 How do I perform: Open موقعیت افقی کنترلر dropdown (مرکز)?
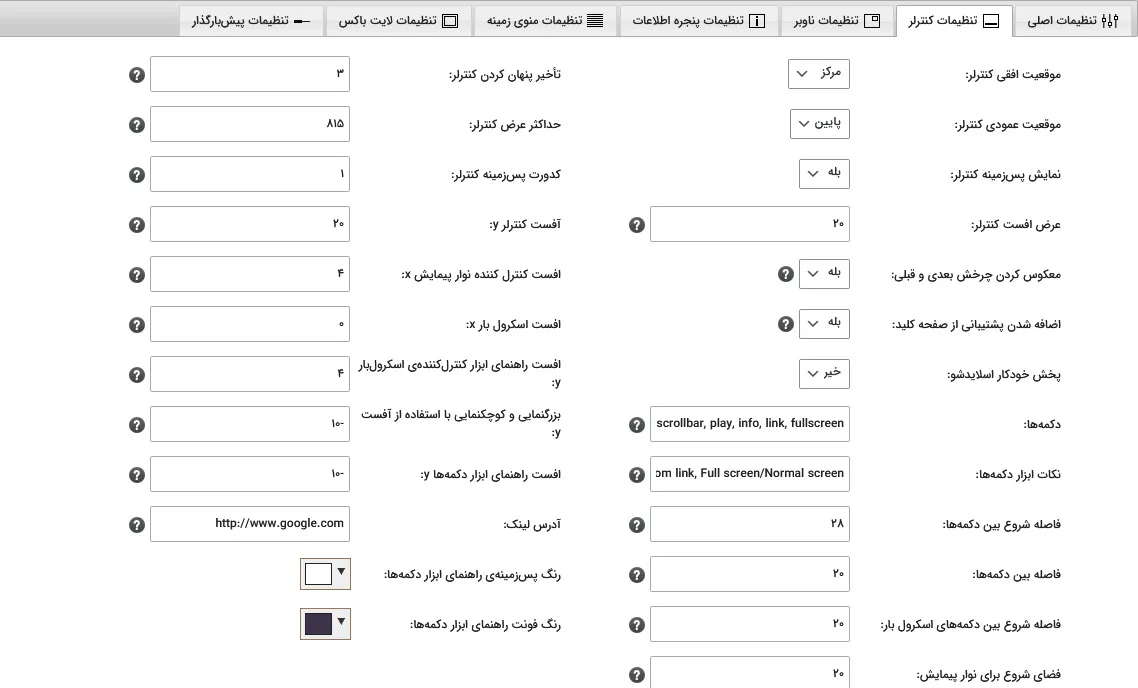click(819, 73)
